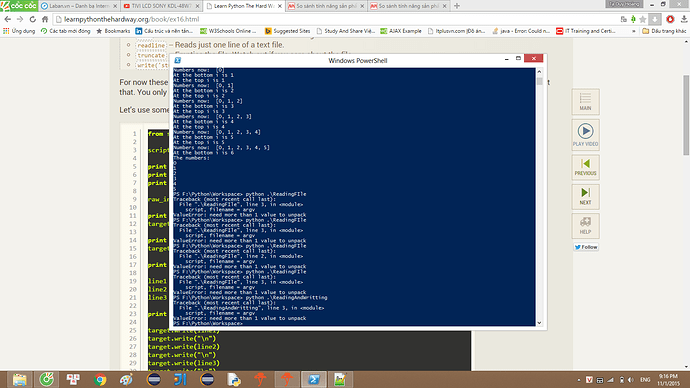Open Suggested Sites bookmark
Image resolution: width=690 pixels, height=388 pixels.
(287, 31)
